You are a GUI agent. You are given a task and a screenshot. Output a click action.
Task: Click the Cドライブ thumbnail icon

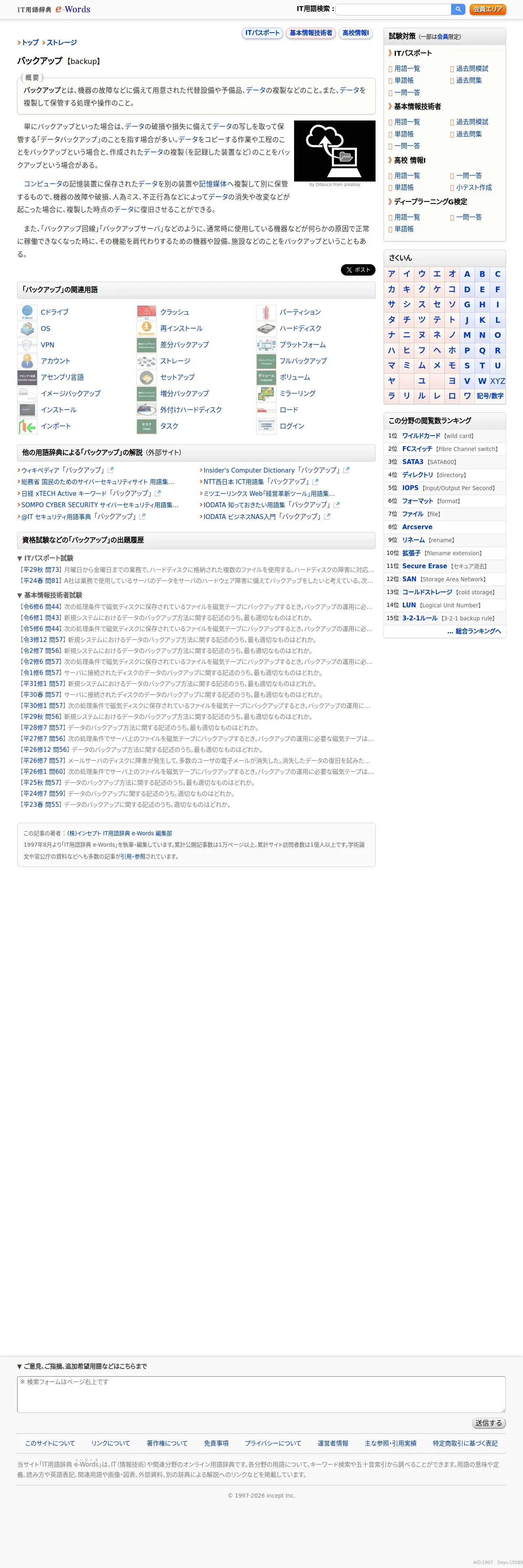(27, 312)
